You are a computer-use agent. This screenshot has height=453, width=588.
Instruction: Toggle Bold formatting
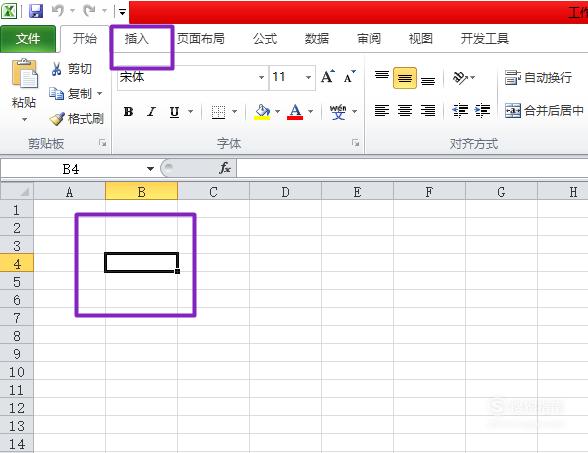tap(128, 111)
